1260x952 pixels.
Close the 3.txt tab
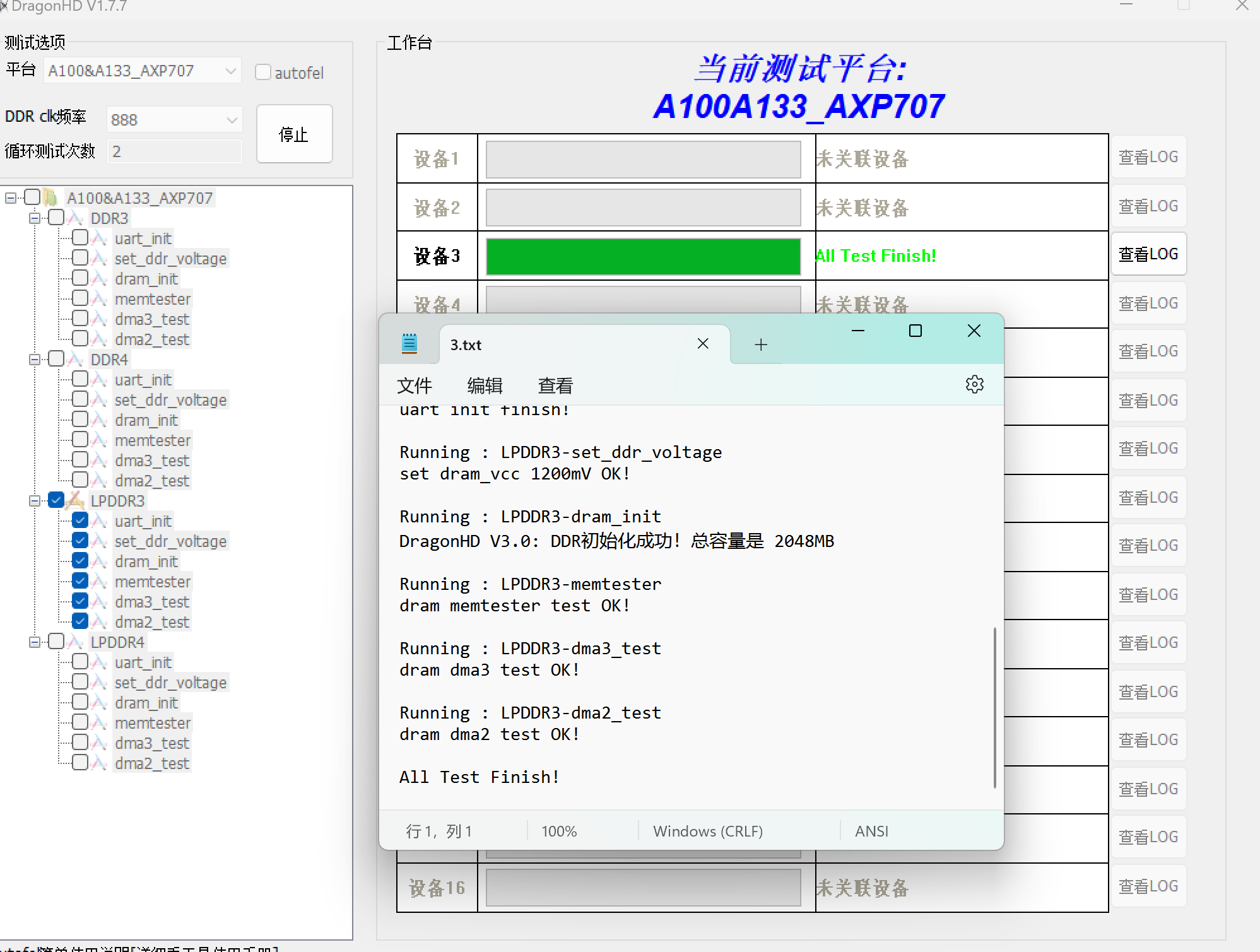pos(703,343)
